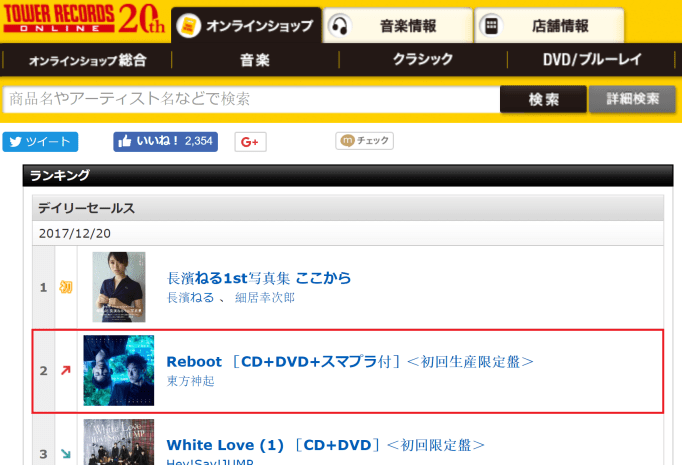Open the Reboot album cover thumbnail
682x465 pixels.
coord(119,371)
